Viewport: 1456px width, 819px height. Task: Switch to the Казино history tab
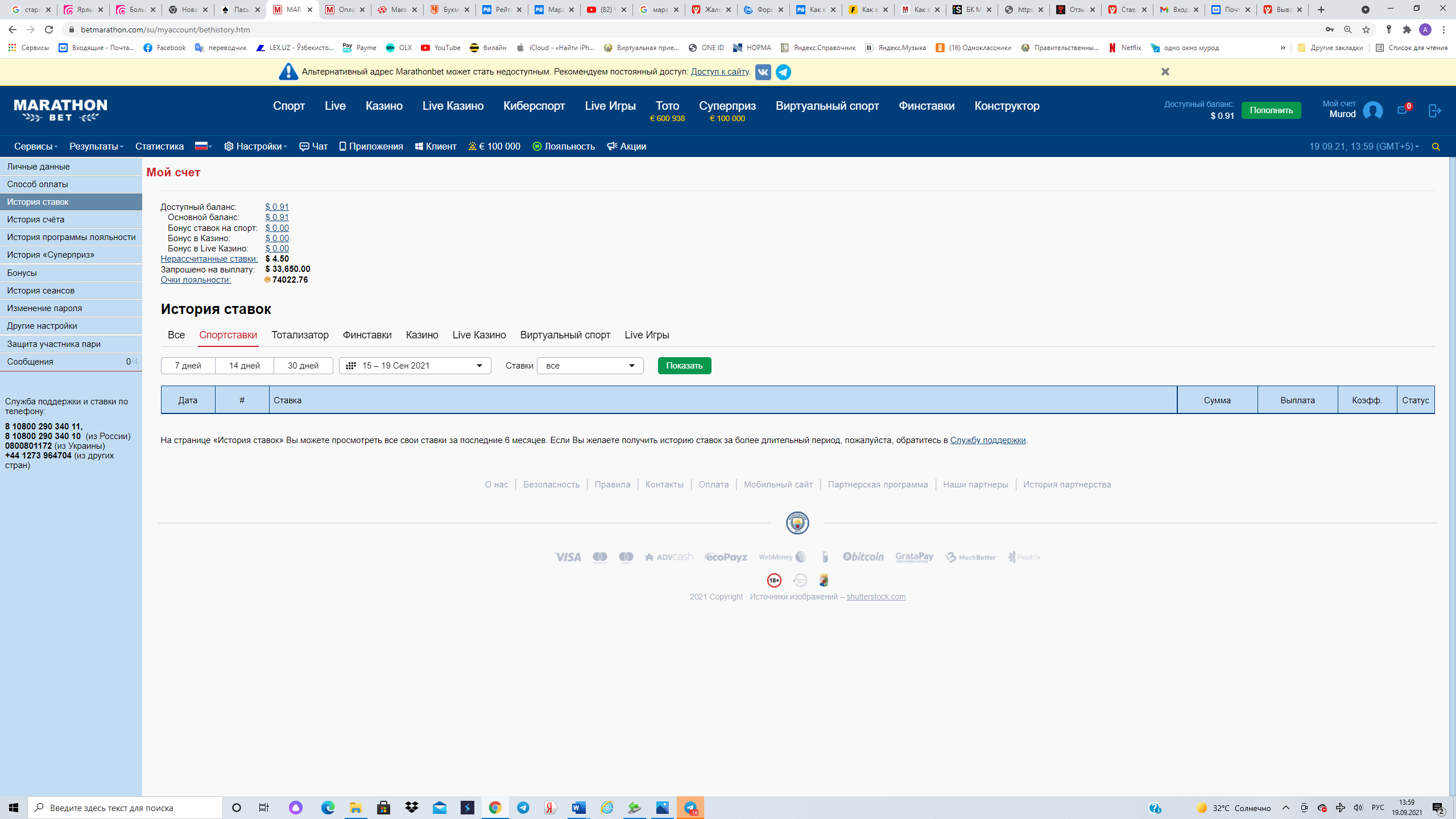tap(421, 335)
